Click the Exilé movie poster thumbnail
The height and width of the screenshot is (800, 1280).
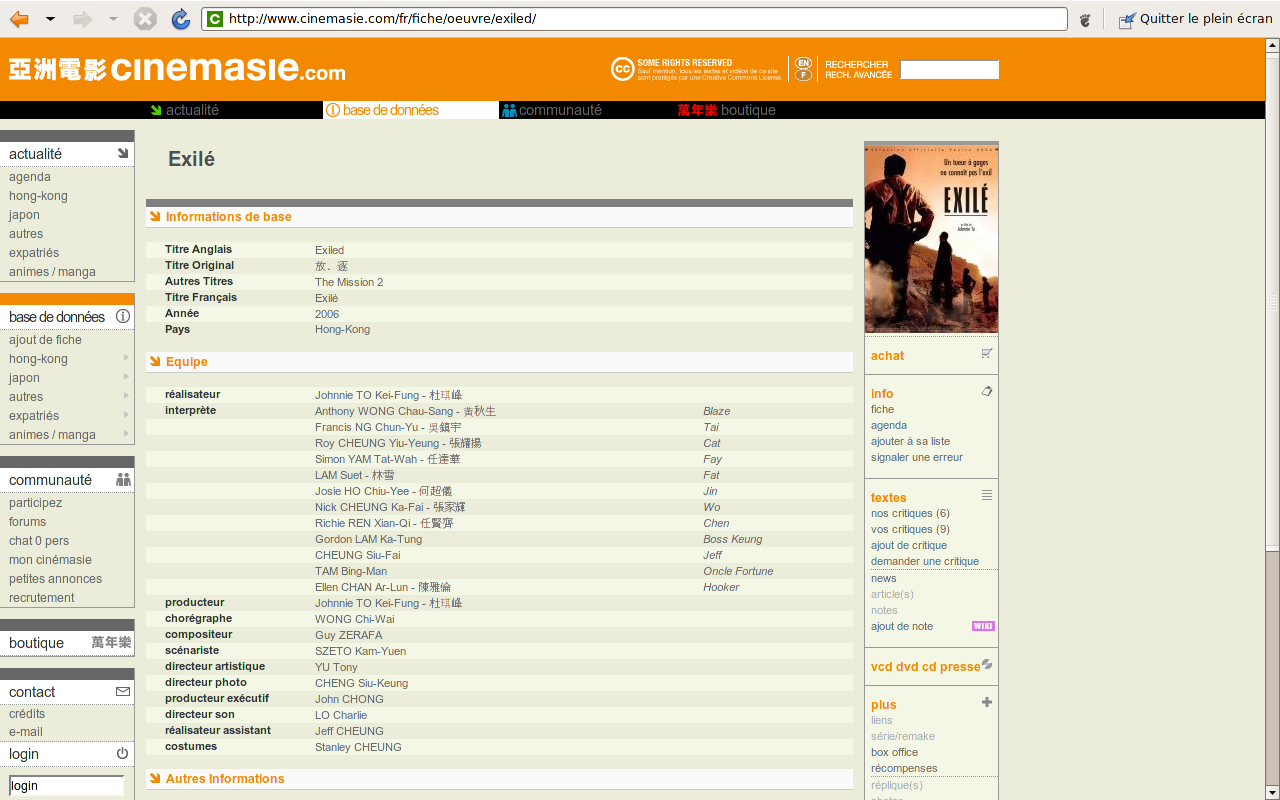click(931, 240)
